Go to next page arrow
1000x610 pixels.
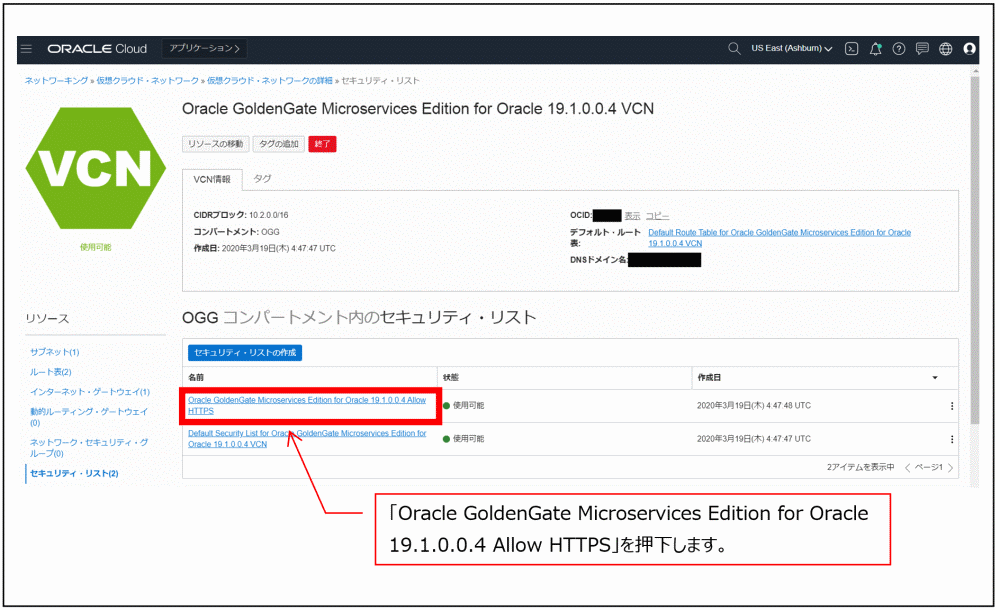point(950,468)
